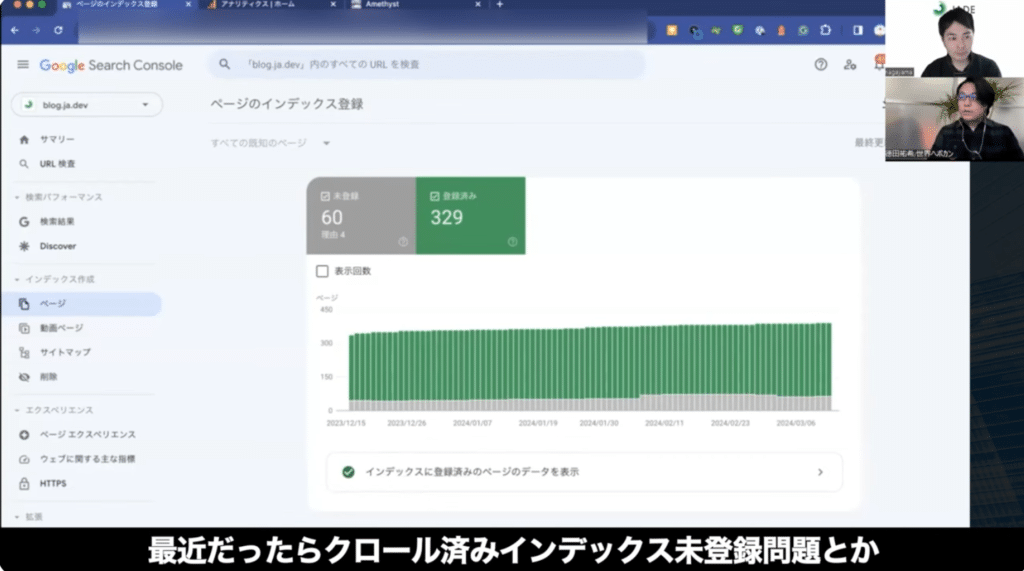Screen dimensions: 1024x571
Task: Go back with browser back arrow
Action: coord(14,30)
